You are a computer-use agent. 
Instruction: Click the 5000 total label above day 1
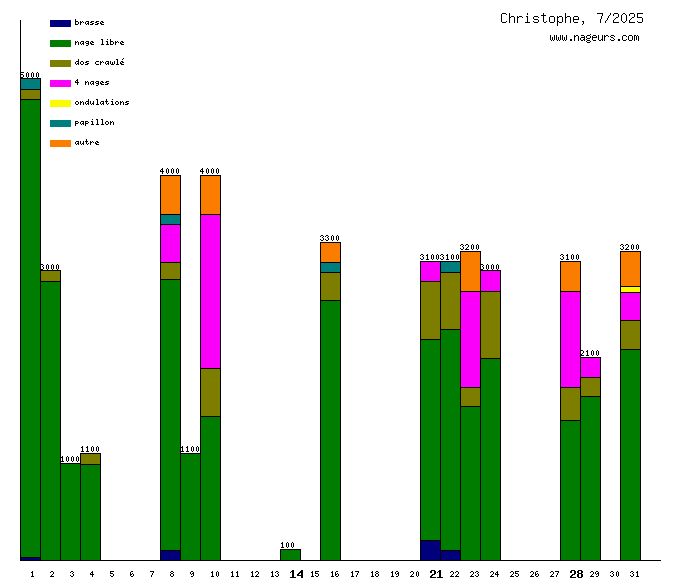pos(30,75)
